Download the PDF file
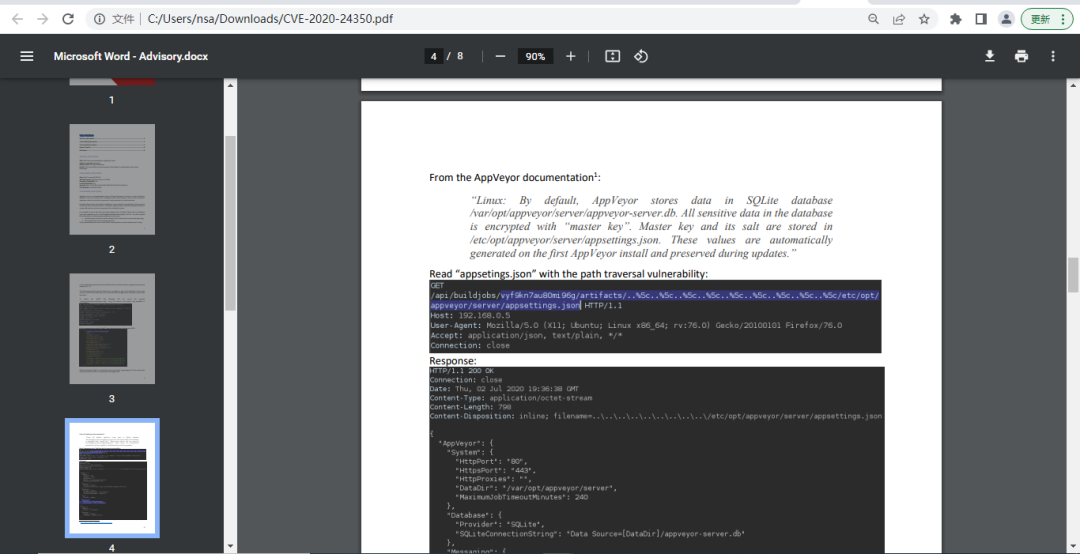 tap(990, 57)
